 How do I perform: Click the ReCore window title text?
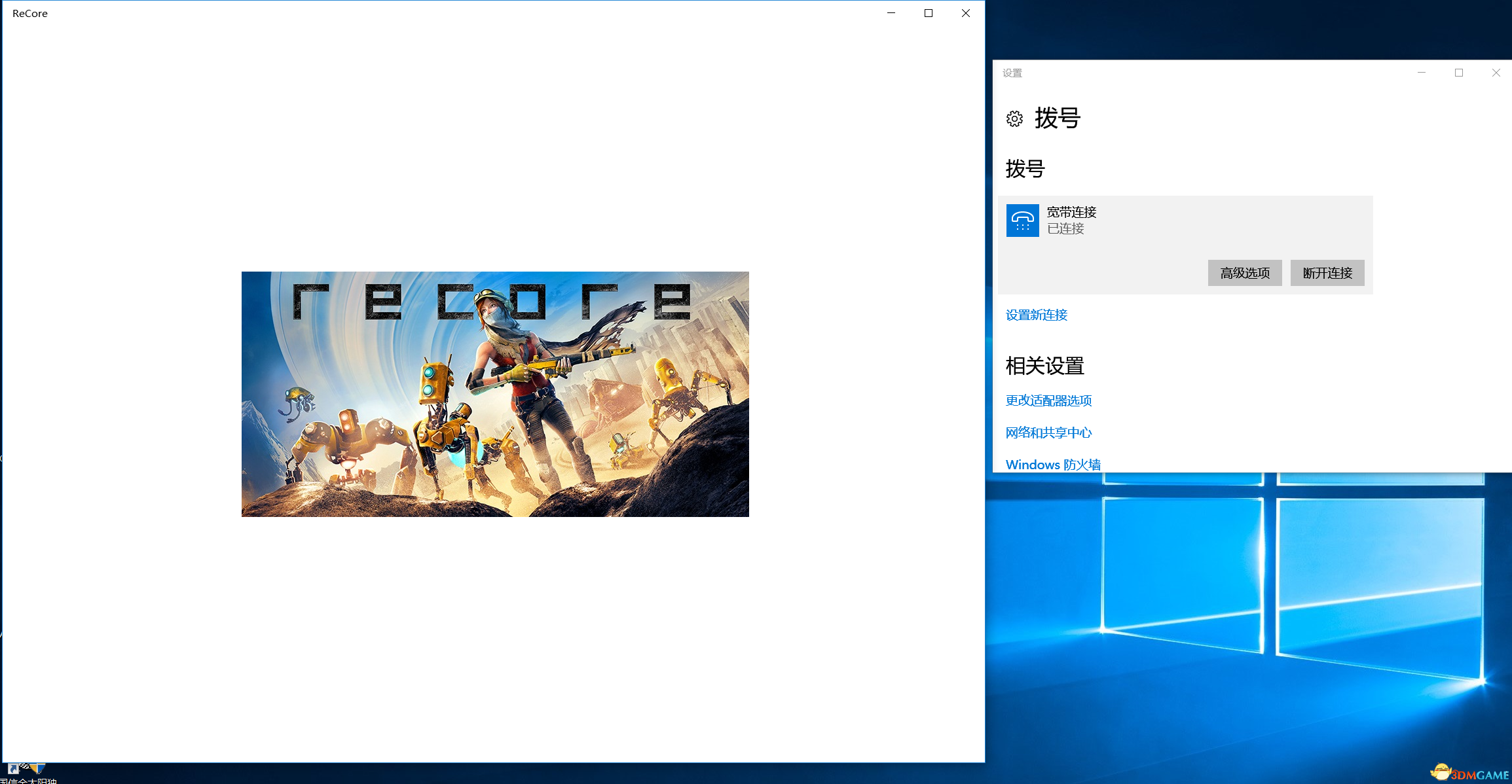30,13
